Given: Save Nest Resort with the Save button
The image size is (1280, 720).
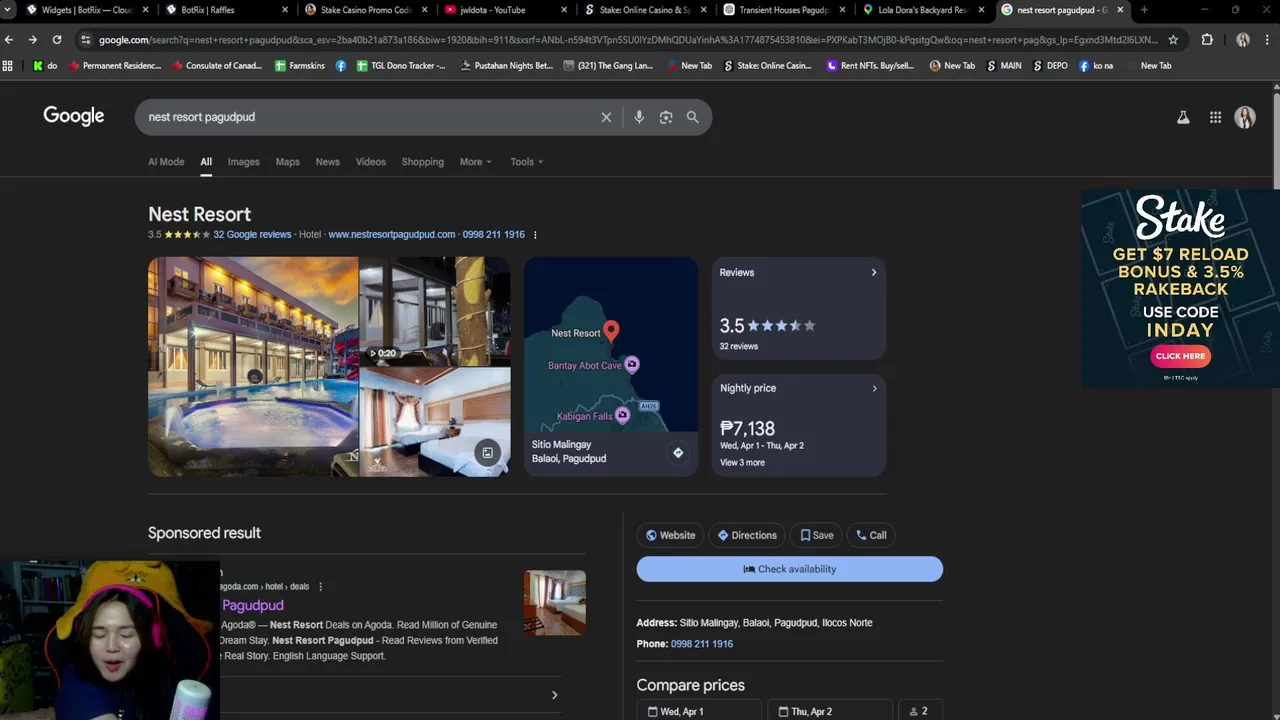Looking at the screenshot, I should click(x=816, y=535).
